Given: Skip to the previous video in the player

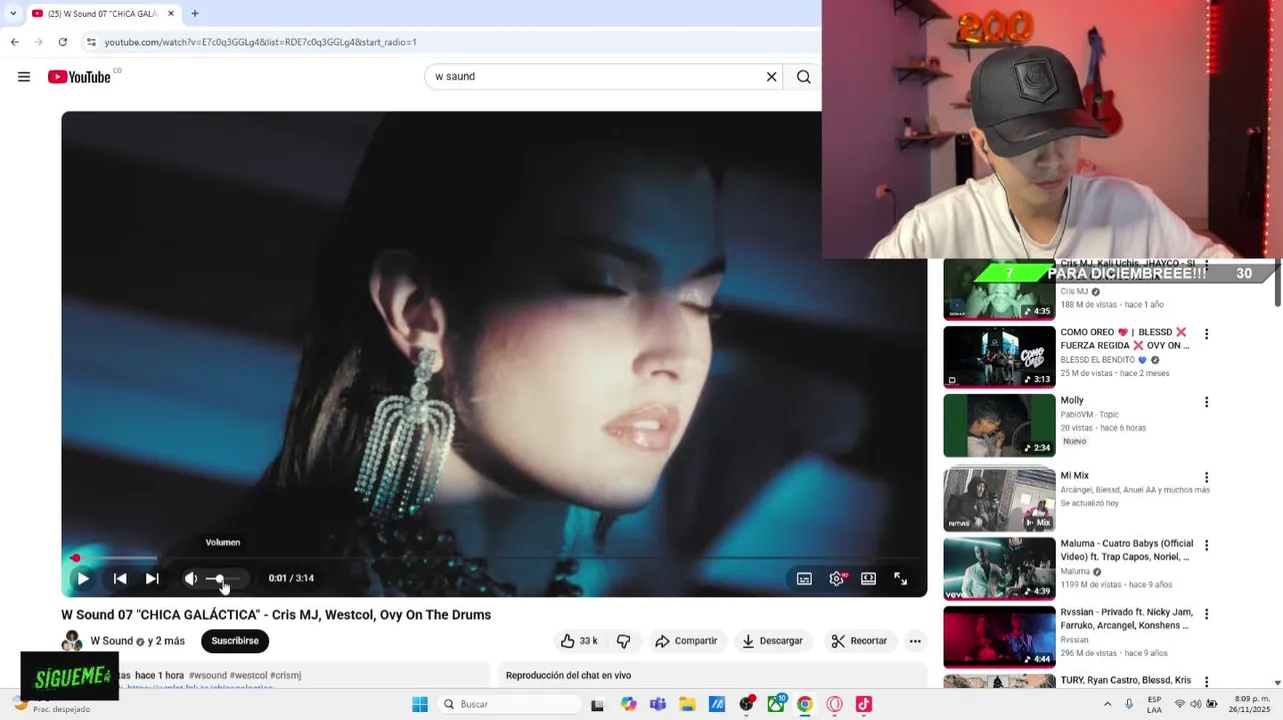Looking at the screenshot, I should tap(120, 578).
